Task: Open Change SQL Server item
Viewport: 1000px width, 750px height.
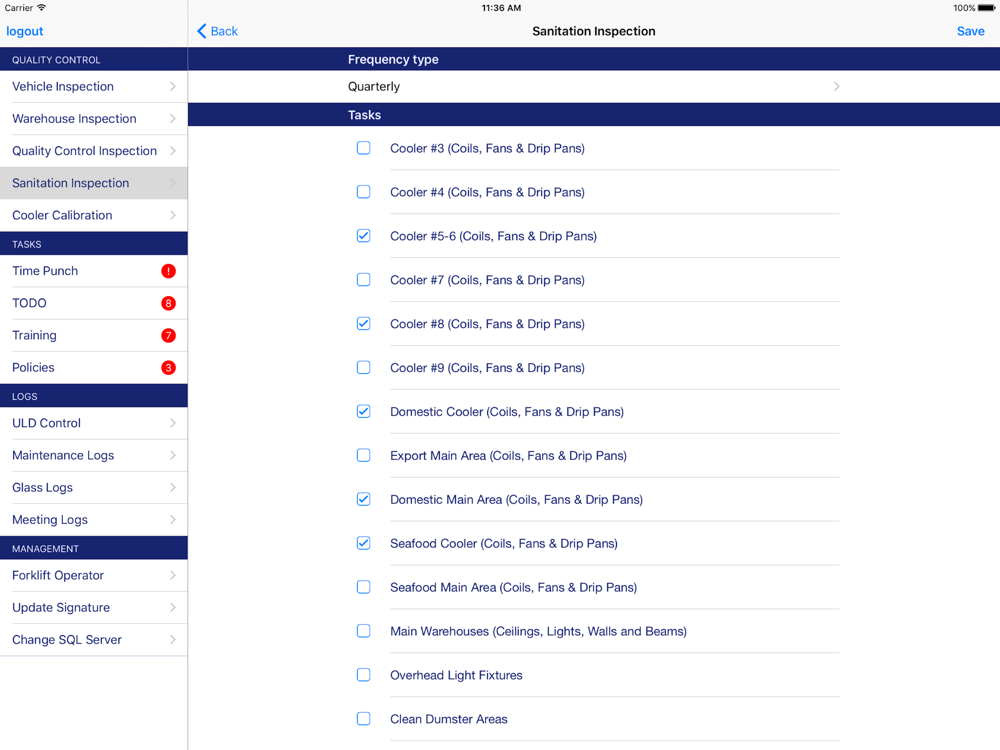Action: pos(94,640)
